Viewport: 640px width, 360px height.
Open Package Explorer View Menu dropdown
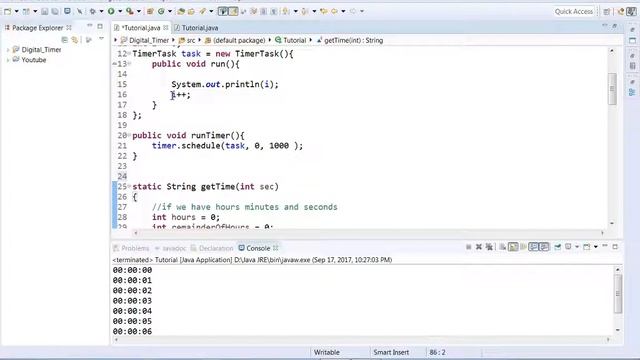pyautogui.click(x=101, y=39)
